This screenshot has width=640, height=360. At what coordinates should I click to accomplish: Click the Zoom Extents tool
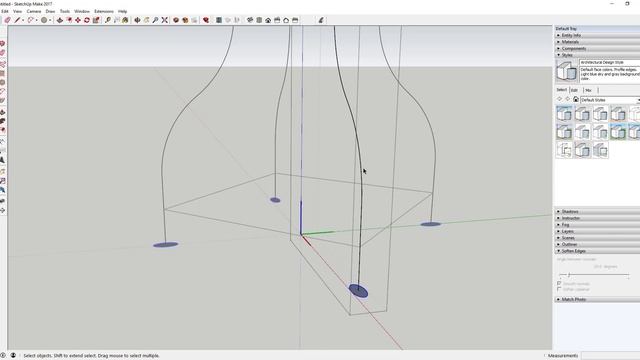click(164, 20)
